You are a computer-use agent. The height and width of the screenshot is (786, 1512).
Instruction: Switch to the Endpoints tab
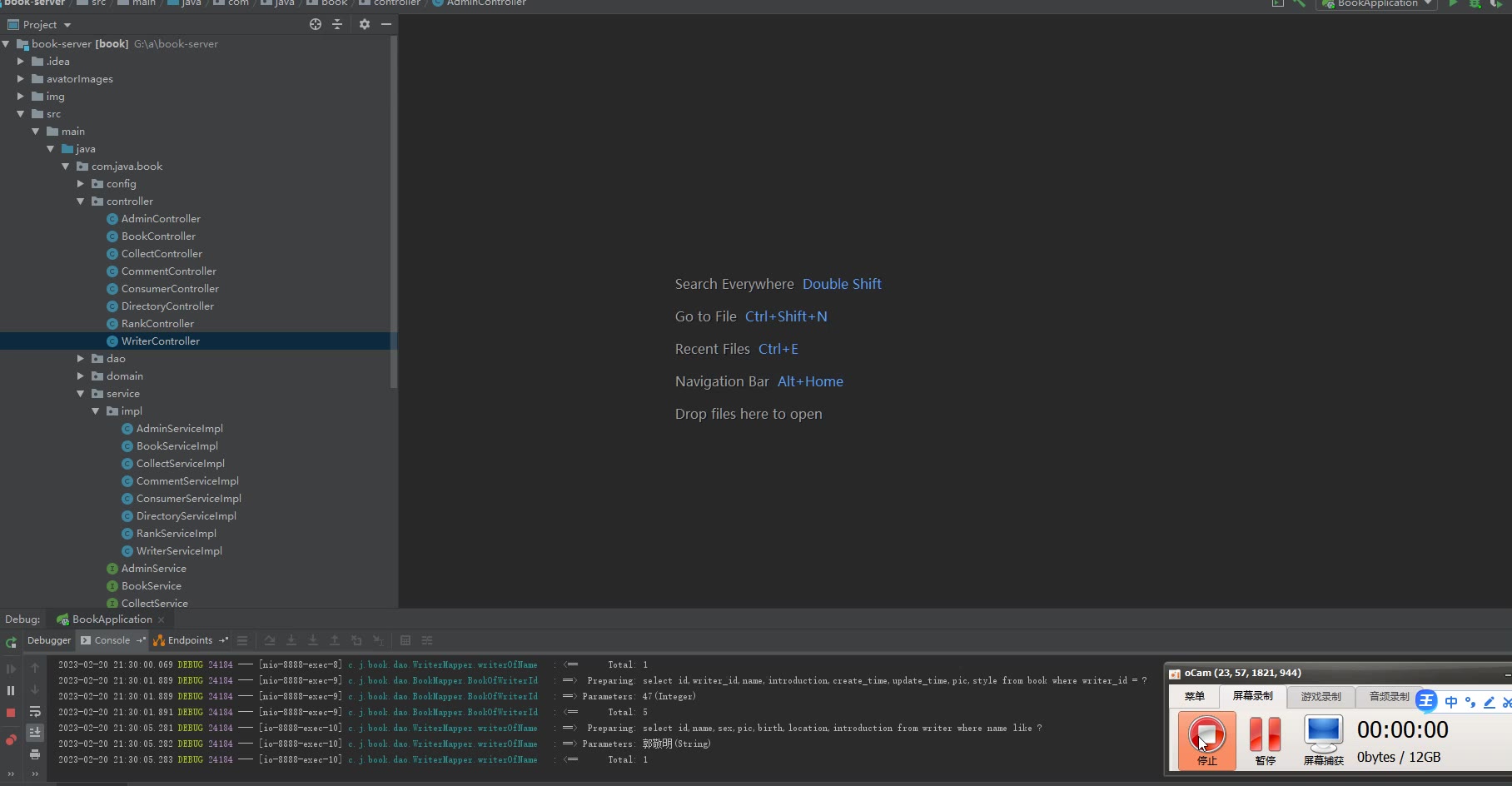tap(190, 640)
